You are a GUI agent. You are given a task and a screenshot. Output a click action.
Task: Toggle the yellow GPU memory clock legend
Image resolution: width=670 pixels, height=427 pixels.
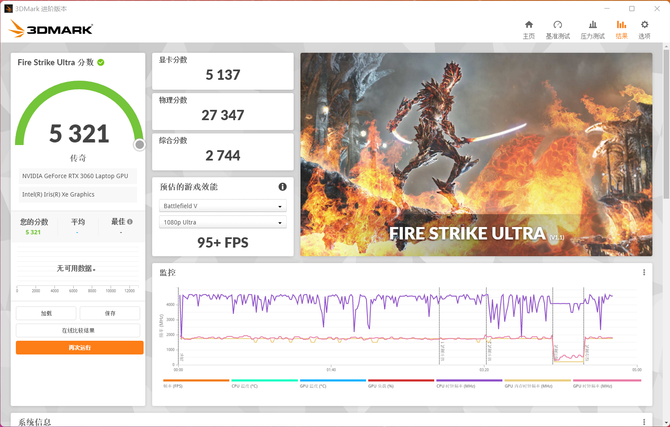(537, 383)
